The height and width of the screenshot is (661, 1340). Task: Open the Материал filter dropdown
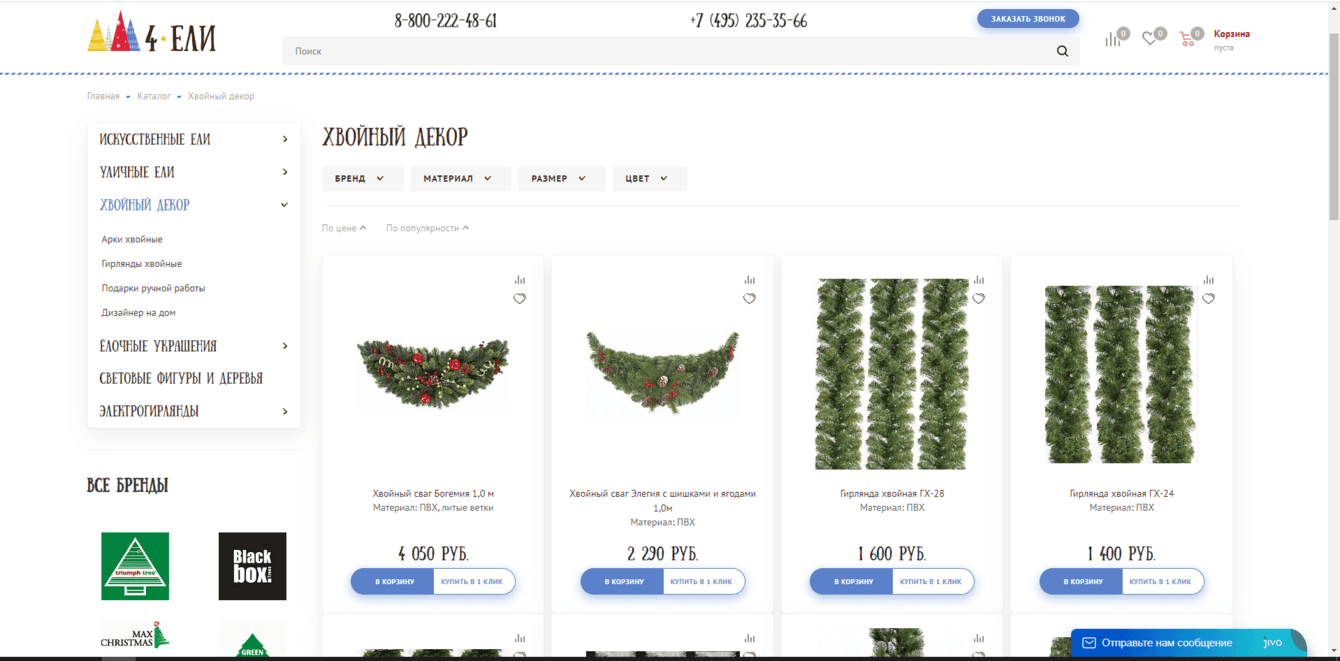[x=460, y=179]
